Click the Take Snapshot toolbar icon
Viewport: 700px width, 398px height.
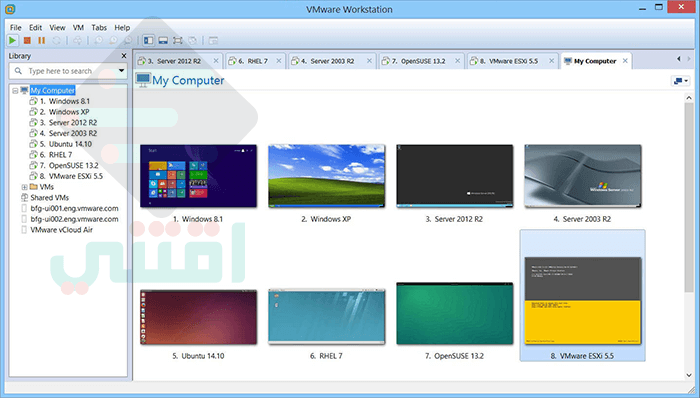[98, 41]
